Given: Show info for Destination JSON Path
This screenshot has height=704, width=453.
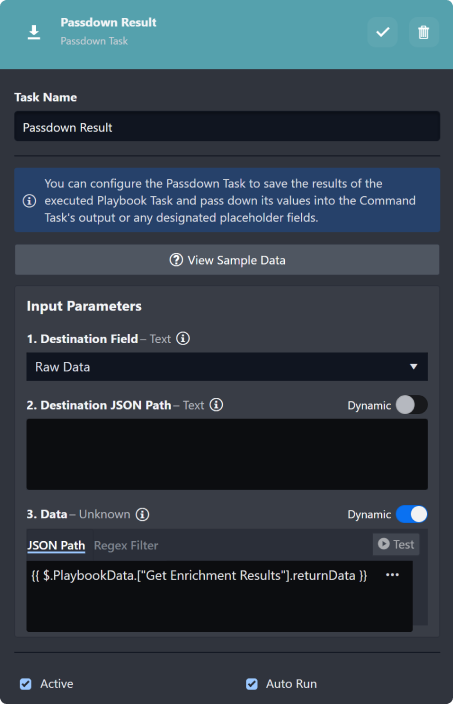Looking at the screenshot, I should click(216, 405).
